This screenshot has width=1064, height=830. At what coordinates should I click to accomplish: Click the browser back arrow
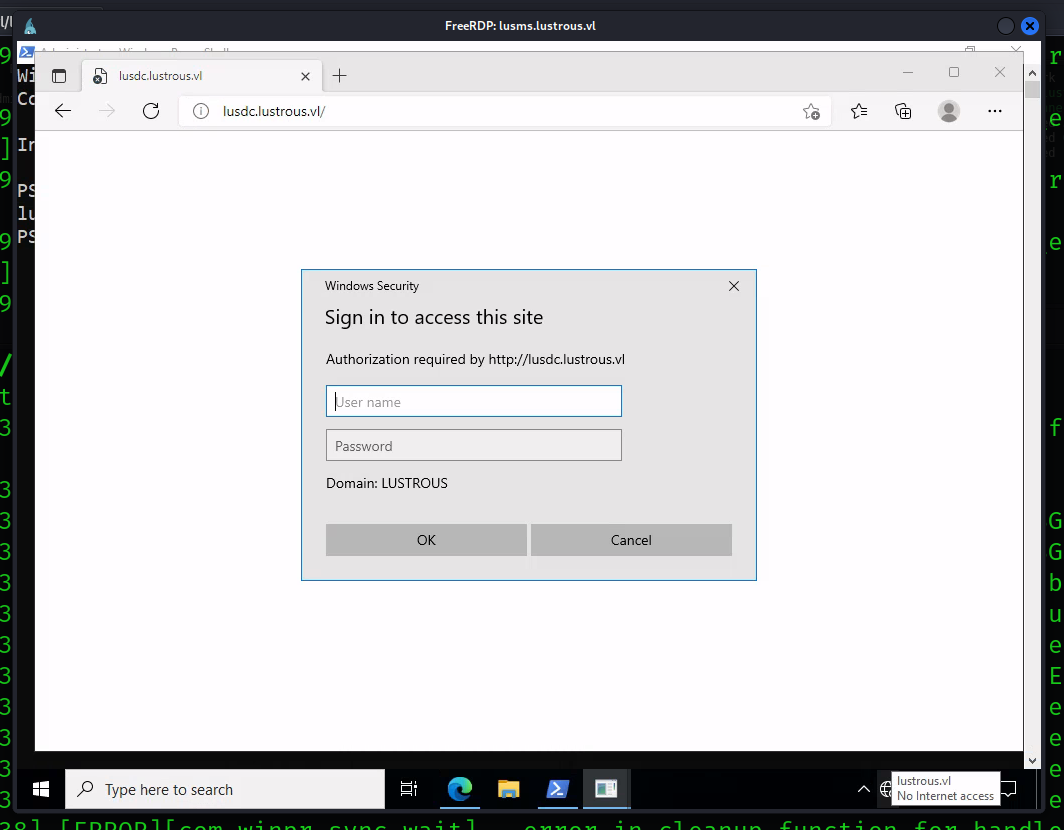(x=63, y=111)
